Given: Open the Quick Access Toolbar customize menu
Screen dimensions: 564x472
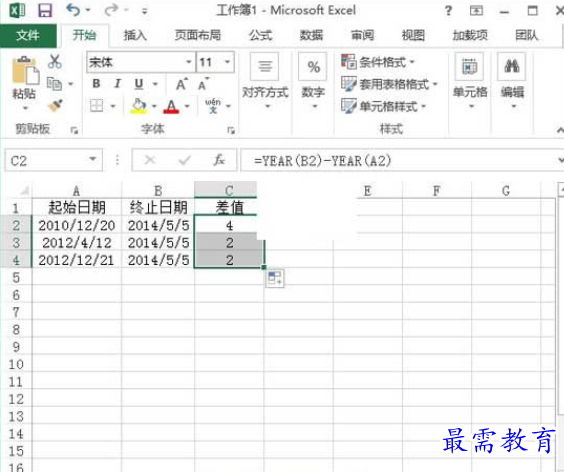Looking at the screenshot, I should pyautogui.click(x=145, y=11).
